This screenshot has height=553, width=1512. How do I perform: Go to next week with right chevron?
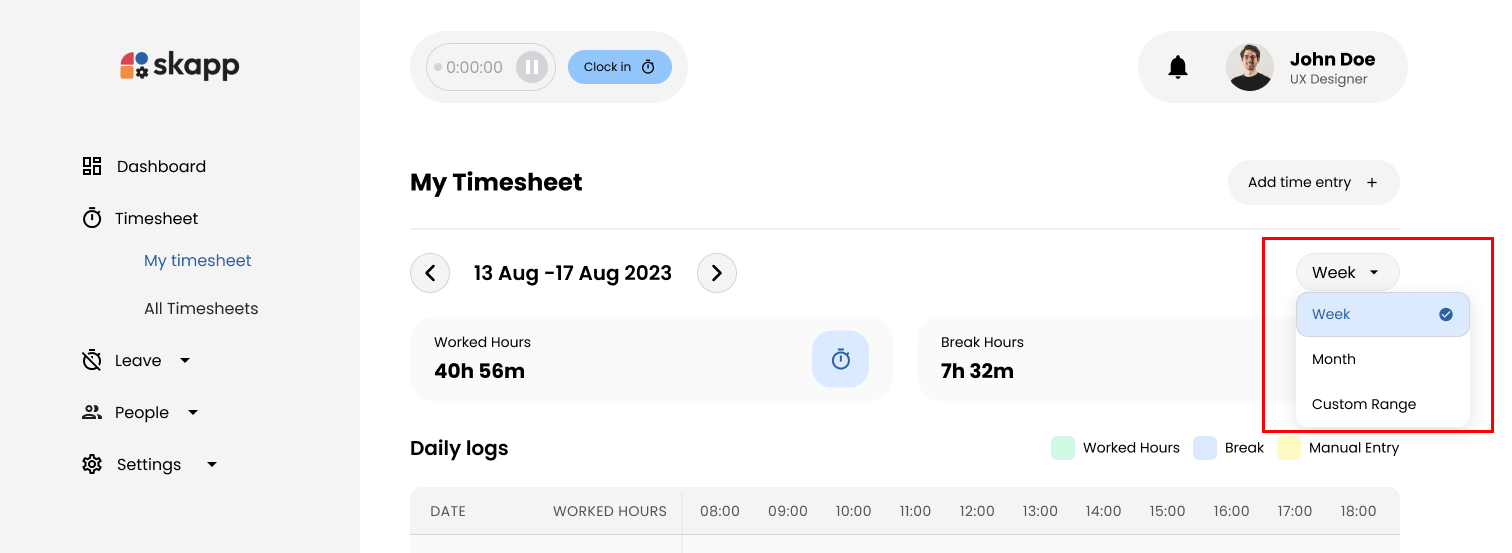point(717,273)
